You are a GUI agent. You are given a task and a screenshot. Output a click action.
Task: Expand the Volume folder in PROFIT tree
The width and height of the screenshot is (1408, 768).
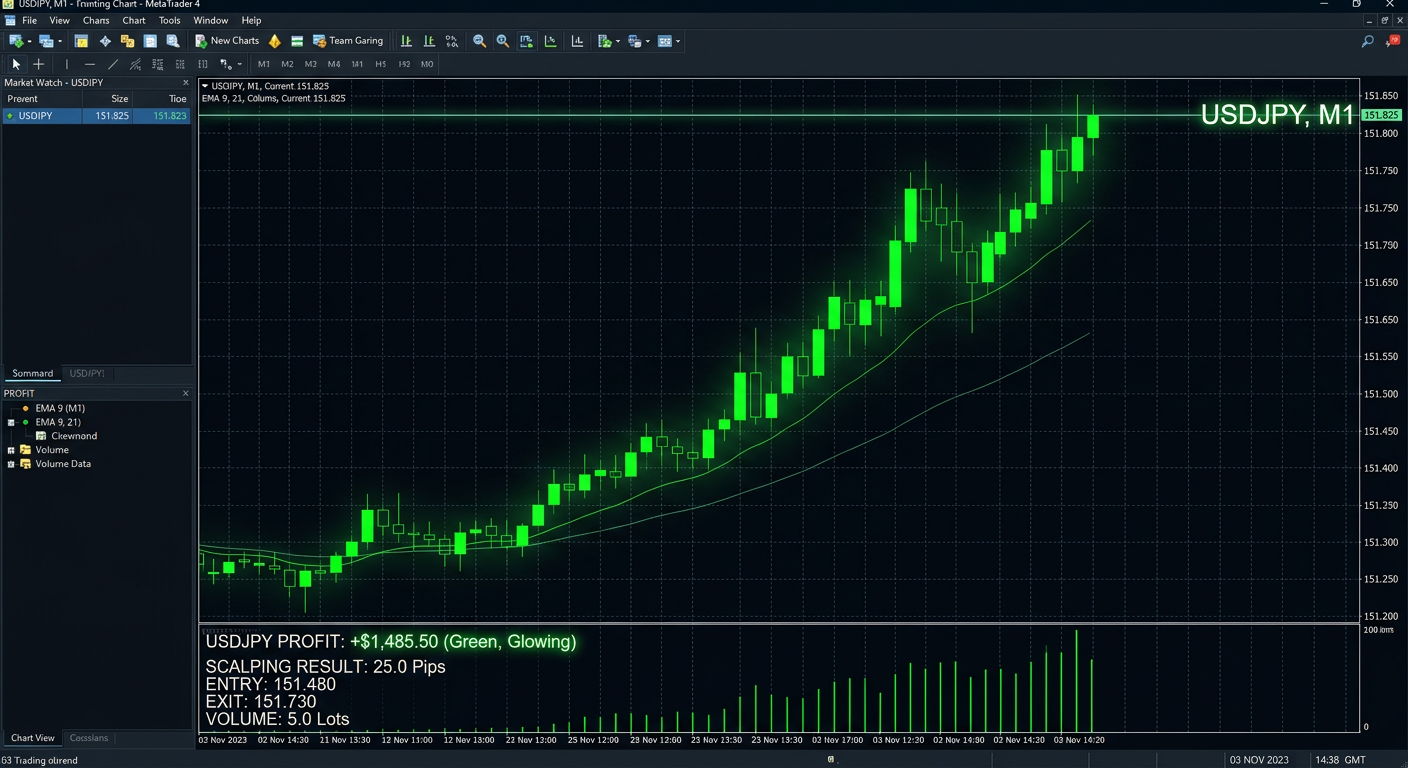[11, 450]
